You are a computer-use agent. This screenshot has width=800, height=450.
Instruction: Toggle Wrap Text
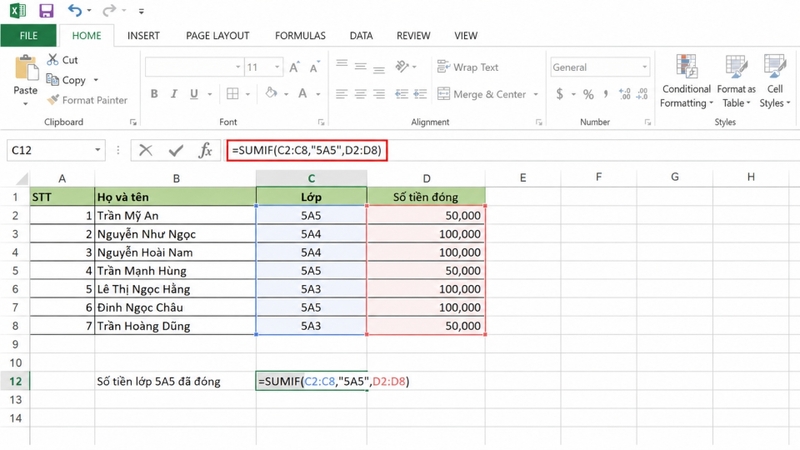coord(467,67)
